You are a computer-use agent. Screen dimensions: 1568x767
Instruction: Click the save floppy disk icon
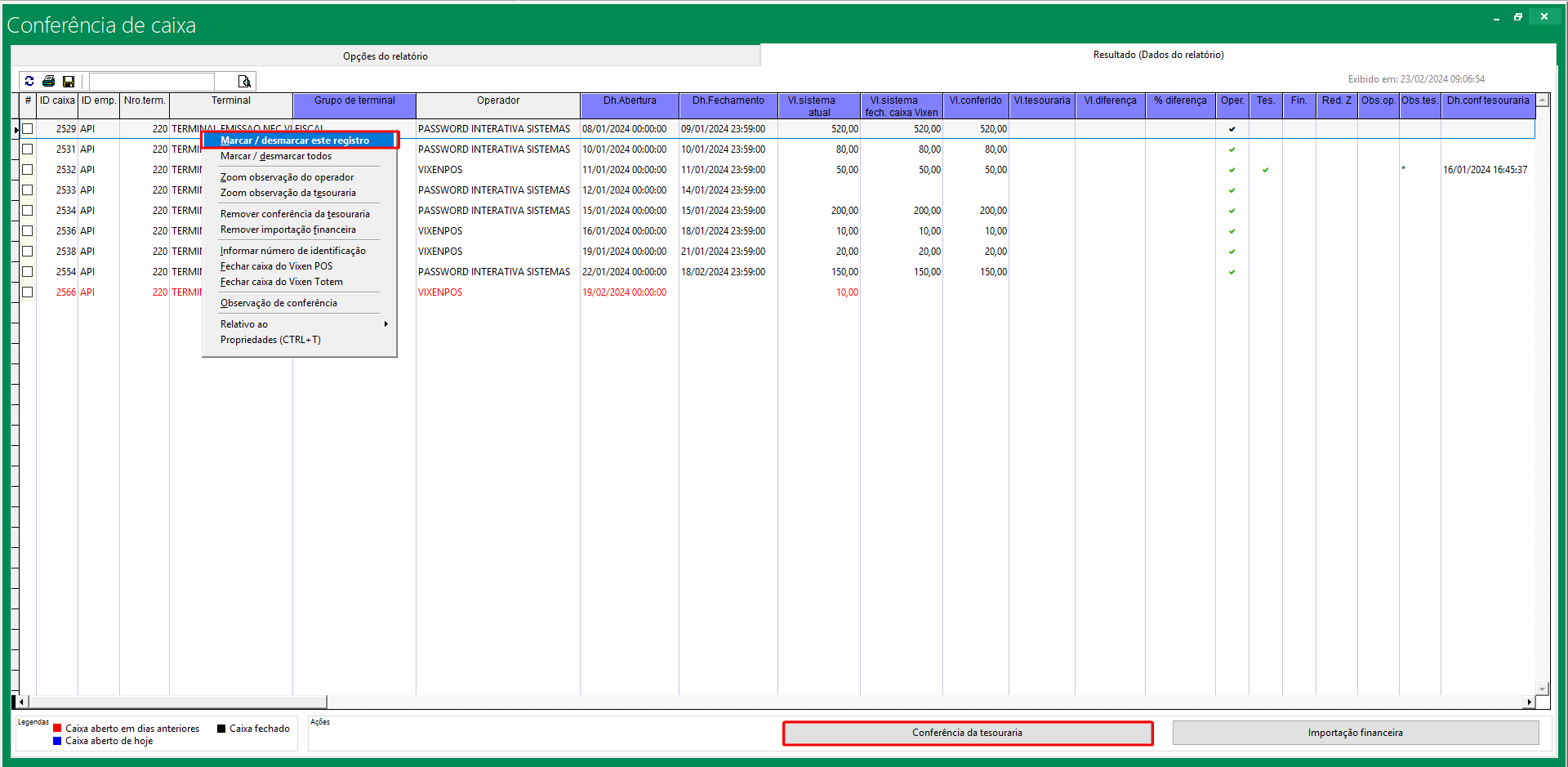coord(69,81)
